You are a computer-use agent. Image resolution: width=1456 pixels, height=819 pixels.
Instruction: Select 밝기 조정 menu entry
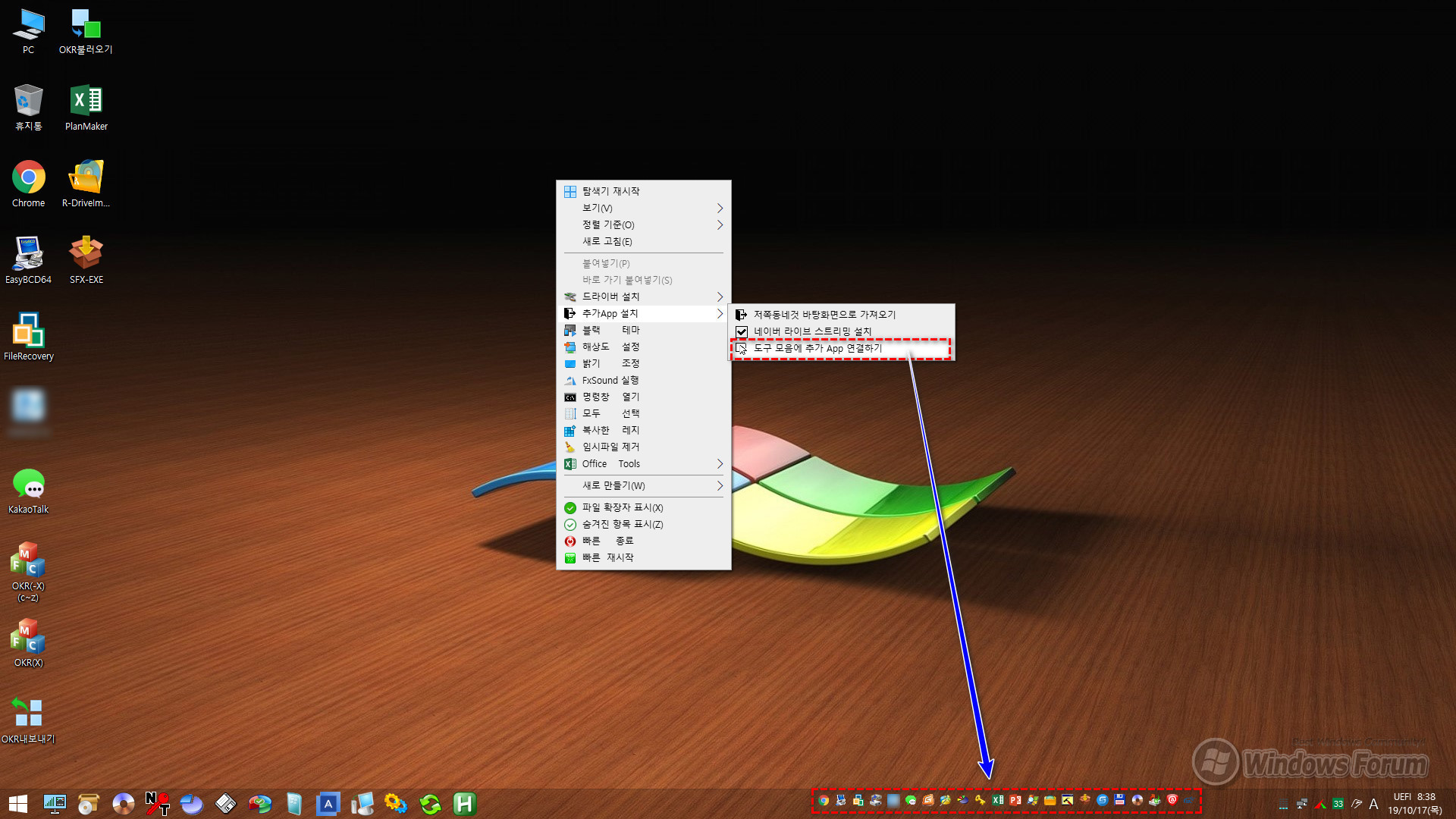(x=643, y=363)
